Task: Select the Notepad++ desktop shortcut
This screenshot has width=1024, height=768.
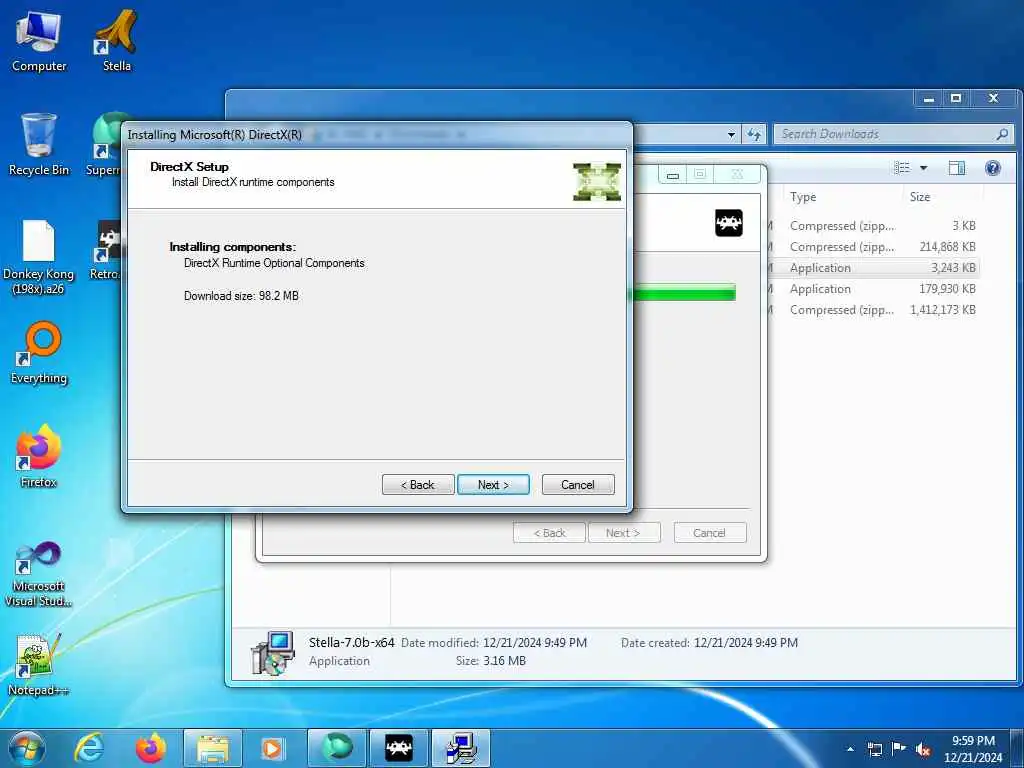Action: [x=39, y=665]
